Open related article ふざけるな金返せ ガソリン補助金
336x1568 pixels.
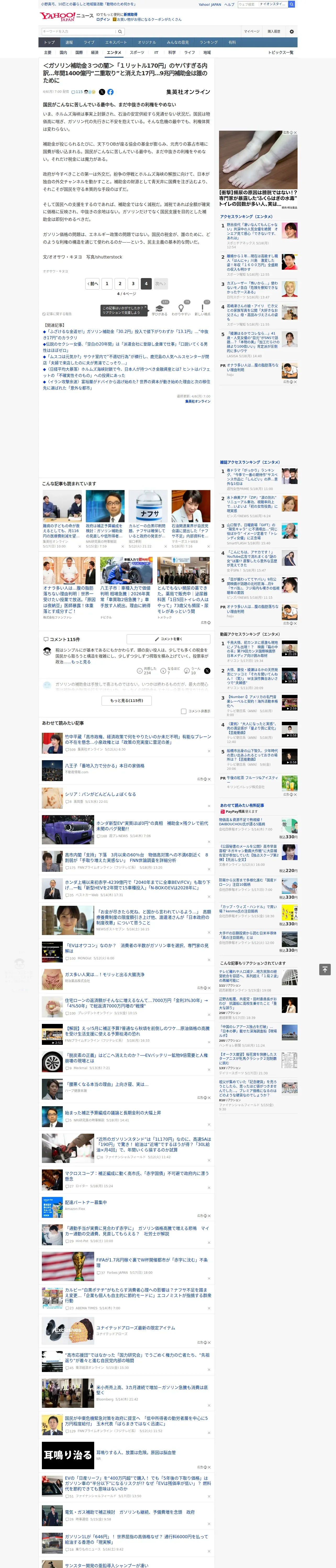pyautogui.click(x=126, y=335)
